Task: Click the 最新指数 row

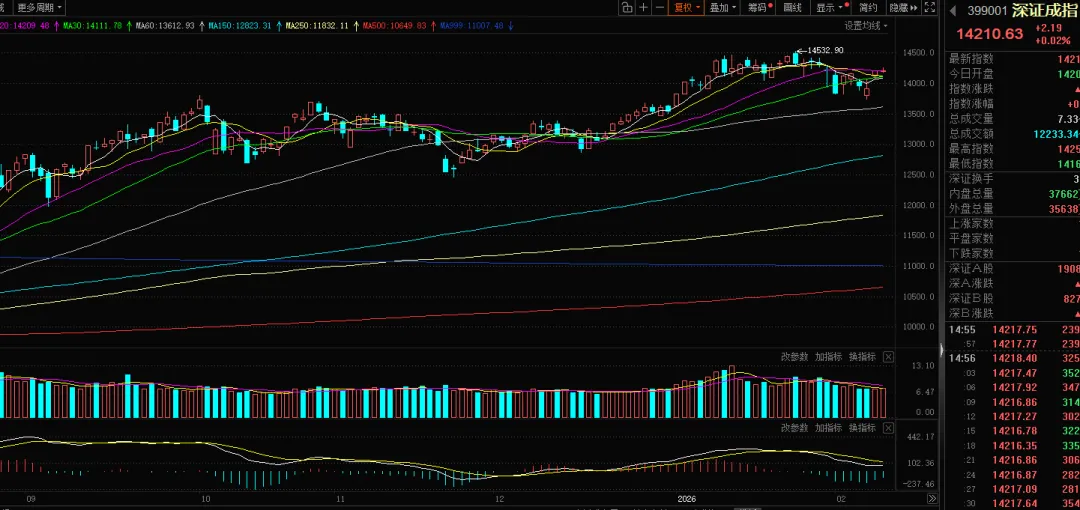Action: (1012, 59)
